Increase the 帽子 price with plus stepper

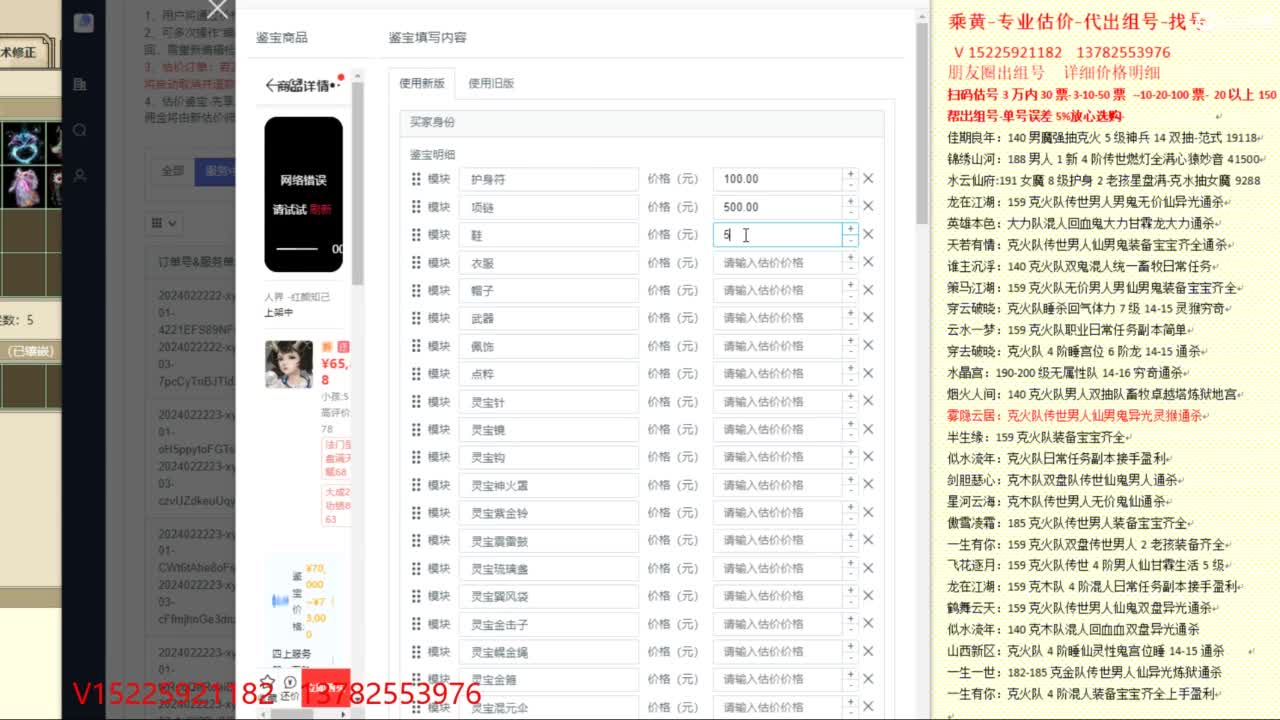850,285
